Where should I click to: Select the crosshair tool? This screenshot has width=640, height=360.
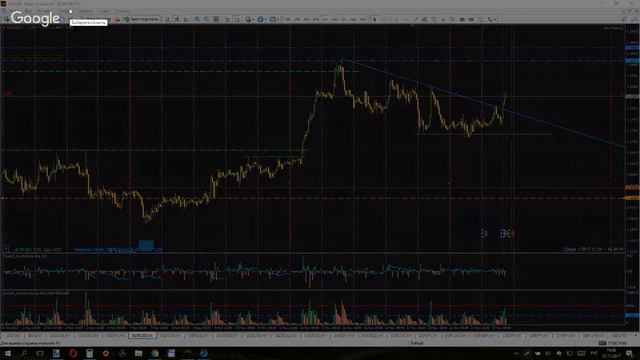click(x=384, y=19)
